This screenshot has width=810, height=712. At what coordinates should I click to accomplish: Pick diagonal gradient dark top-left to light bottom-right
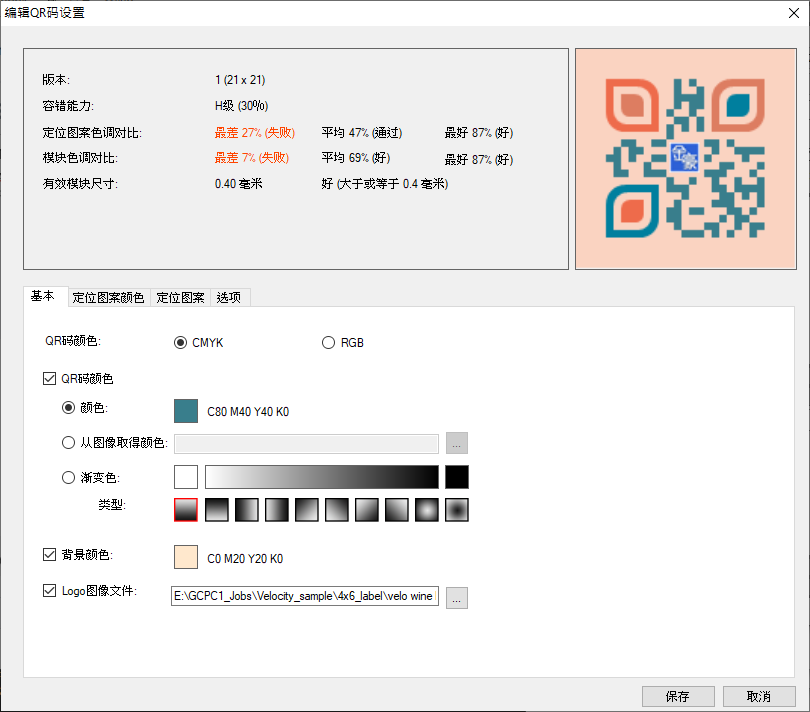tap(307, 510)
